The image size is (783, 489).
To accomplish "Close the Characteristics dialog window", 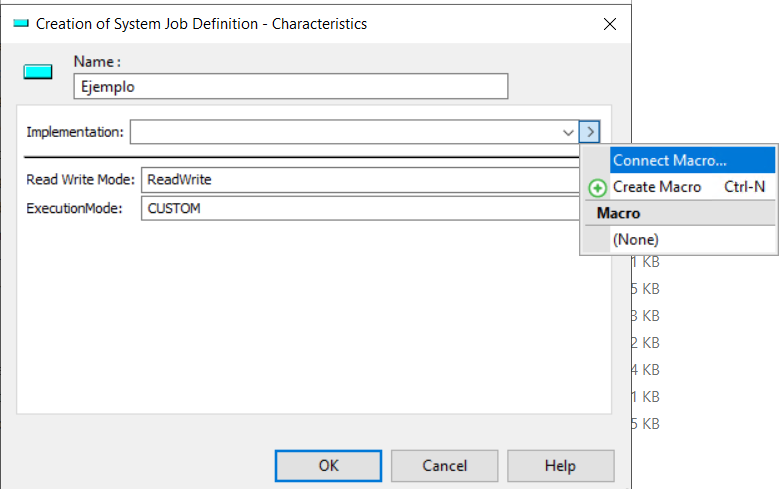I will coord(609,24).
